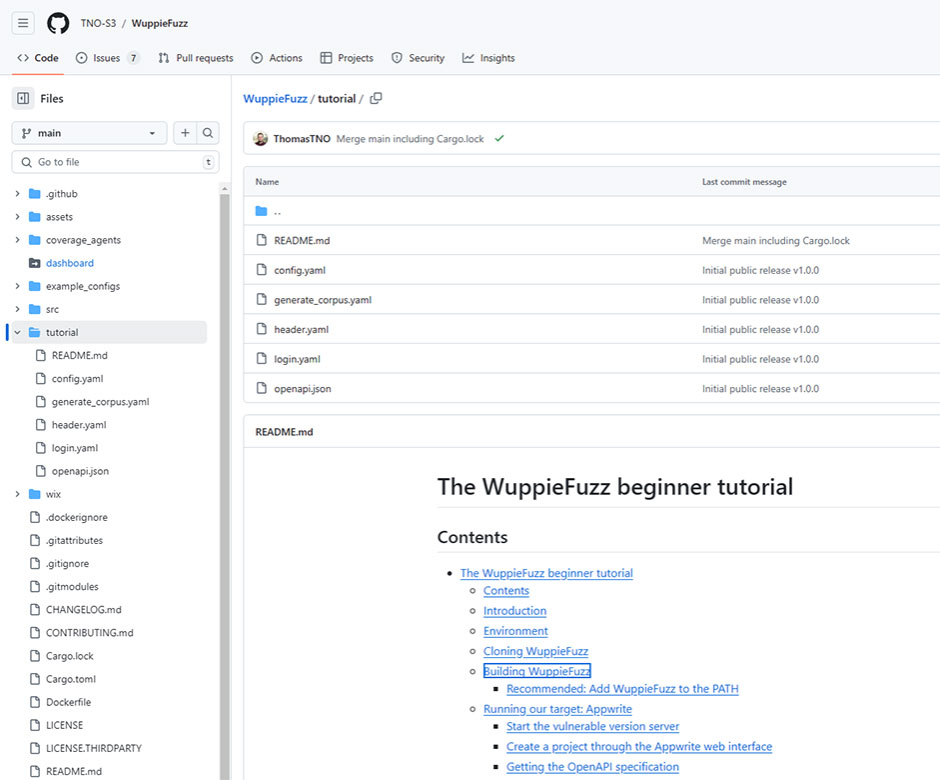Image resolution: width=940 pixels, height=780 pixels.
Task: Click the GitHub logo icon
Action: tap(57, 22)
